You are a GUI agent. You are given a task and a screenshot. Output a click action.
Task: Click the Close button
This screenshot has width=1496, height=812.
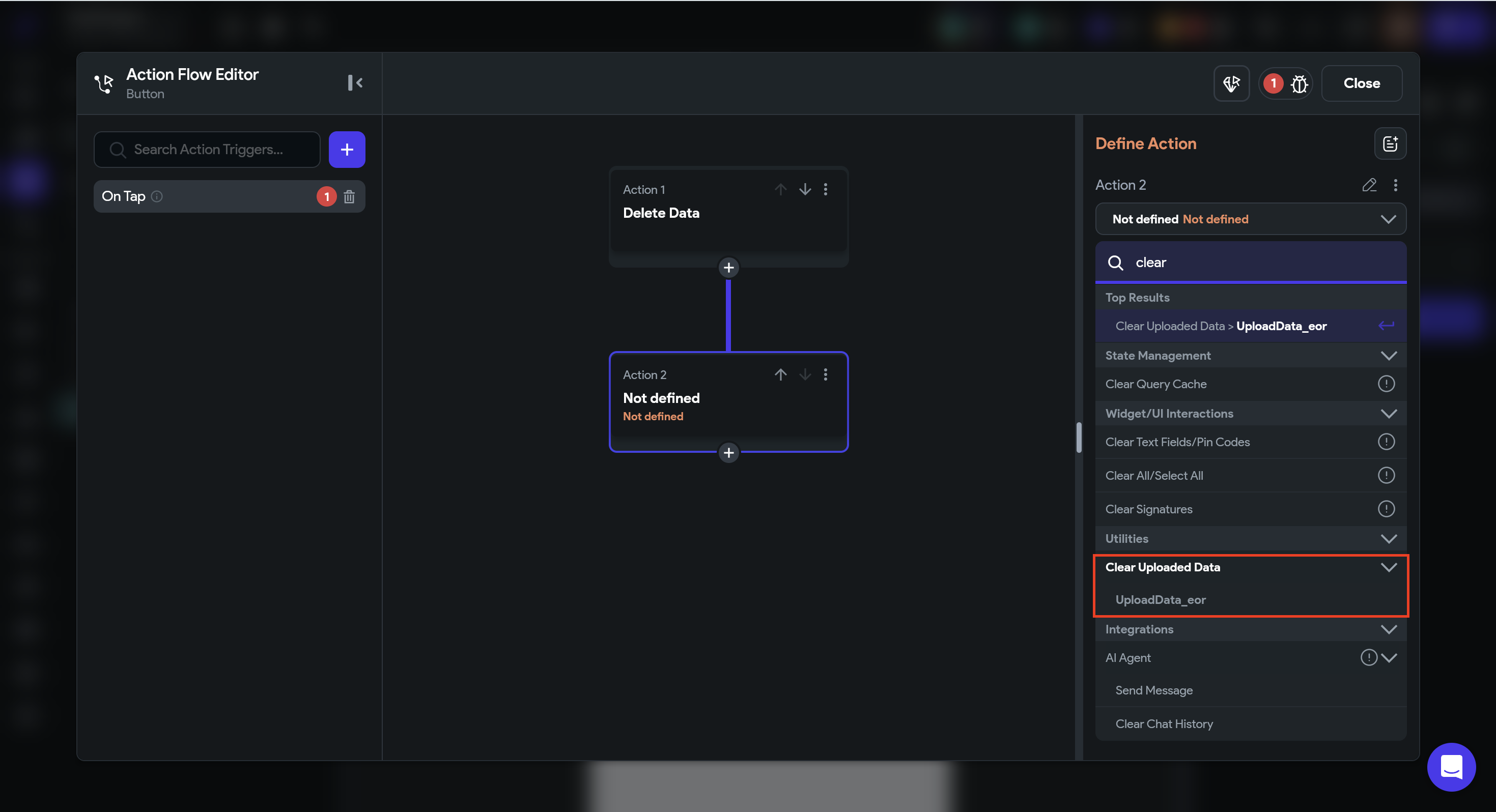tap(1361, 83)
